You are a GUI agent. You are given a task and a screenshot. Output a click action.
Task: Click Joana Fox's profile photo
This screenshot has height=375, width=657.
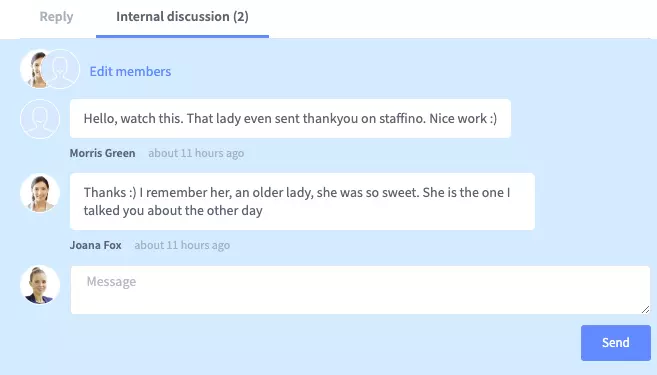40,193
